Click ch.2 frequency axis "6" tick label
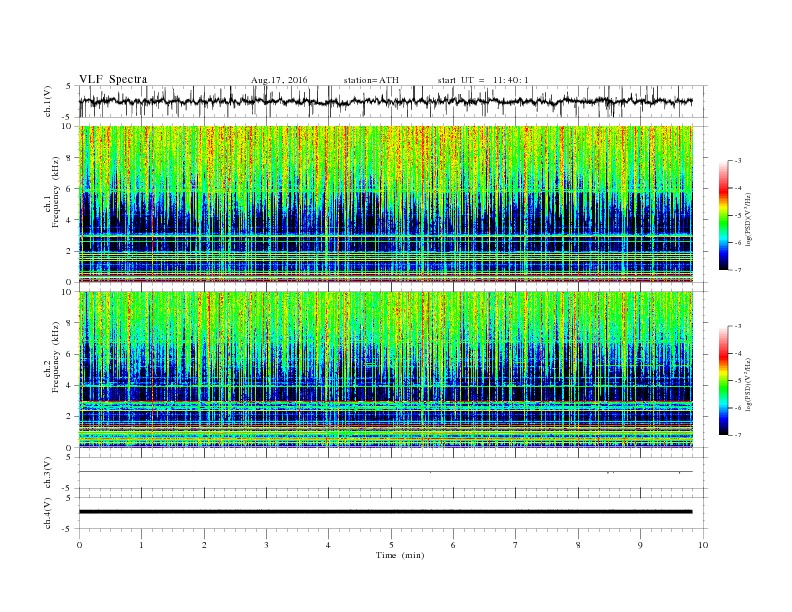This screenshot has height=612, width=792. pos(69,354)
